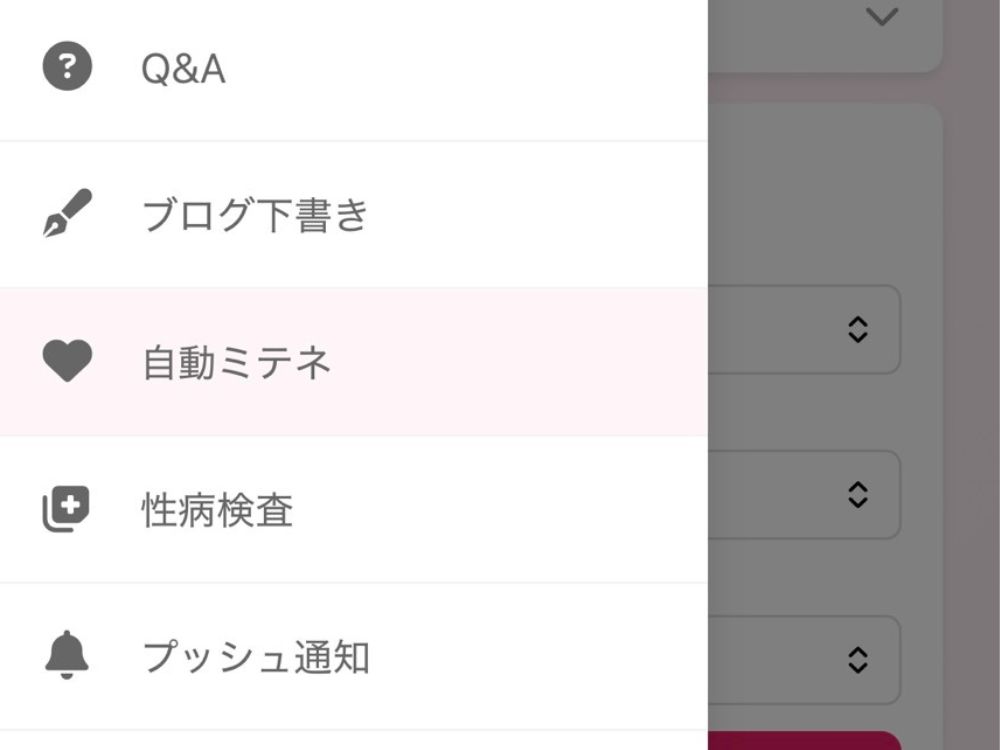Open the プッシュ通知 menu item
This screenshot has height=750, width=1000.
click(x=255, y=655)
